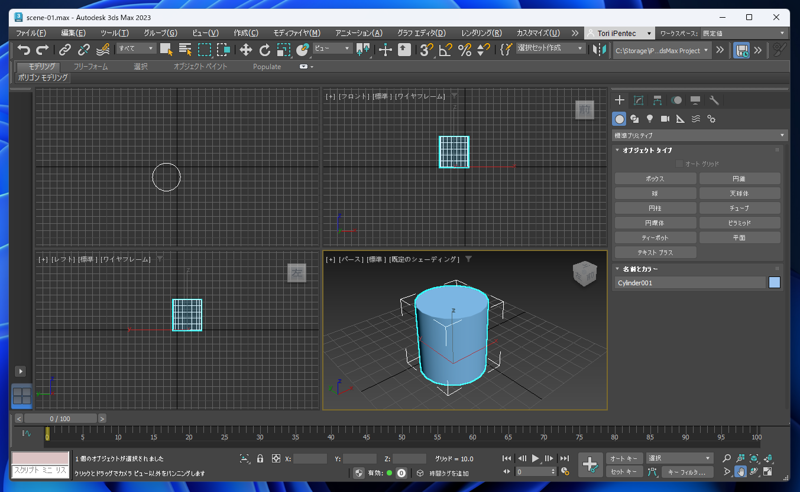Screen dimensions: 800x492
Task: Collapse the オブジェクト タイプ rollout
Action: click(x=645, y=151)
